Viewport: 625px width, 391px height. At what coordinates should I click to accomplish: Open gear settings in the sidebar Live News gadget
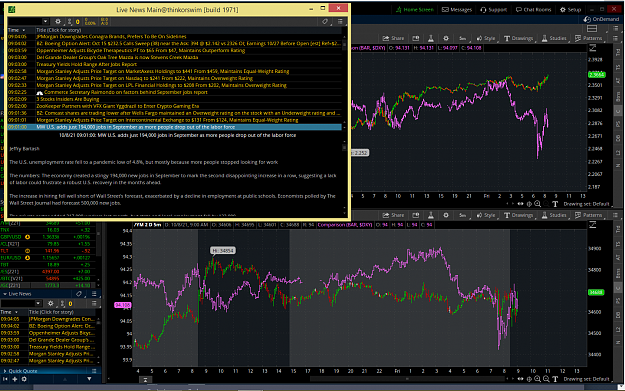click(x=51, y=303)
